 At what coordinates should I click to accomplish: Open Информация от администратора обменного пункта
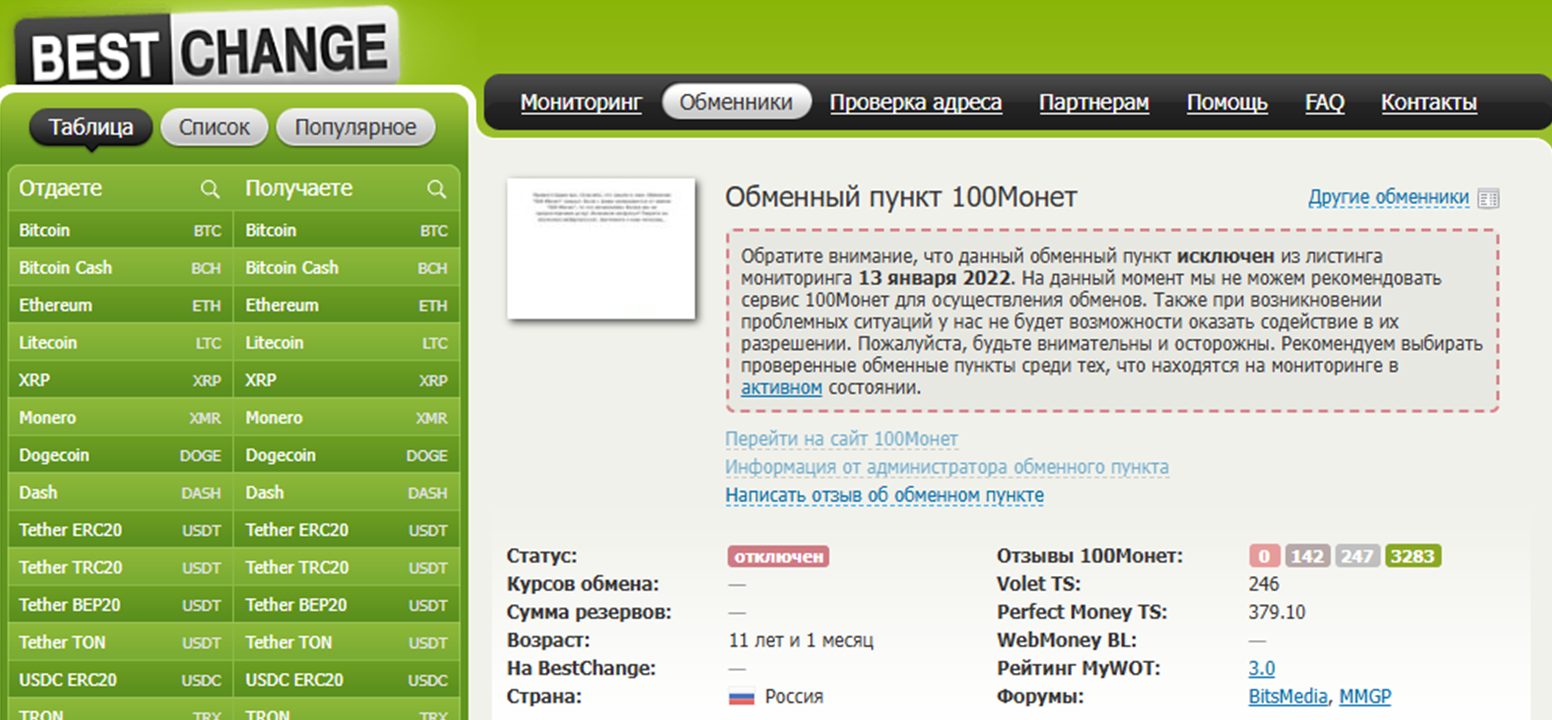947,467
